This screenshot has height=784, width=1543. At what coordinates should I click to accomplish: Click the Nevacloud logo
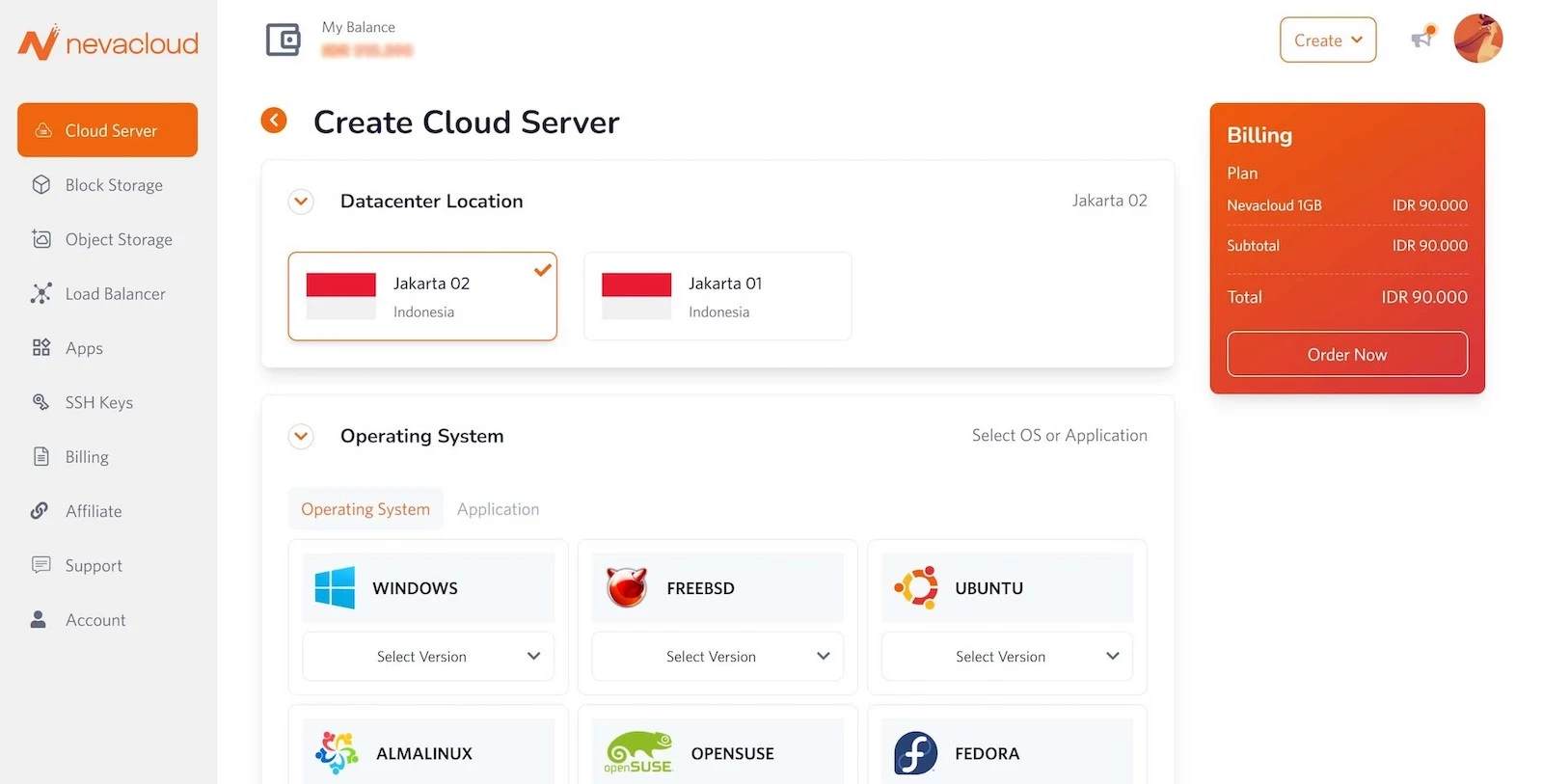(x=108, y=42)
